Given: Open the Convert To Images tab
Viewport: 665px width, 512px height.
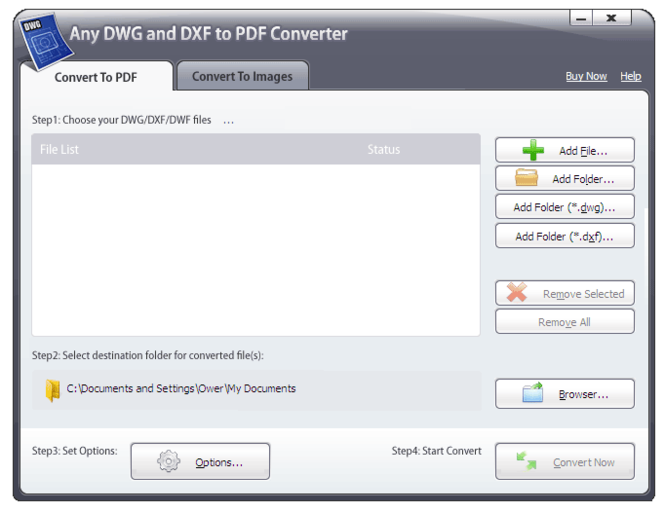Looking at the screenshot, I should (242, 76).
